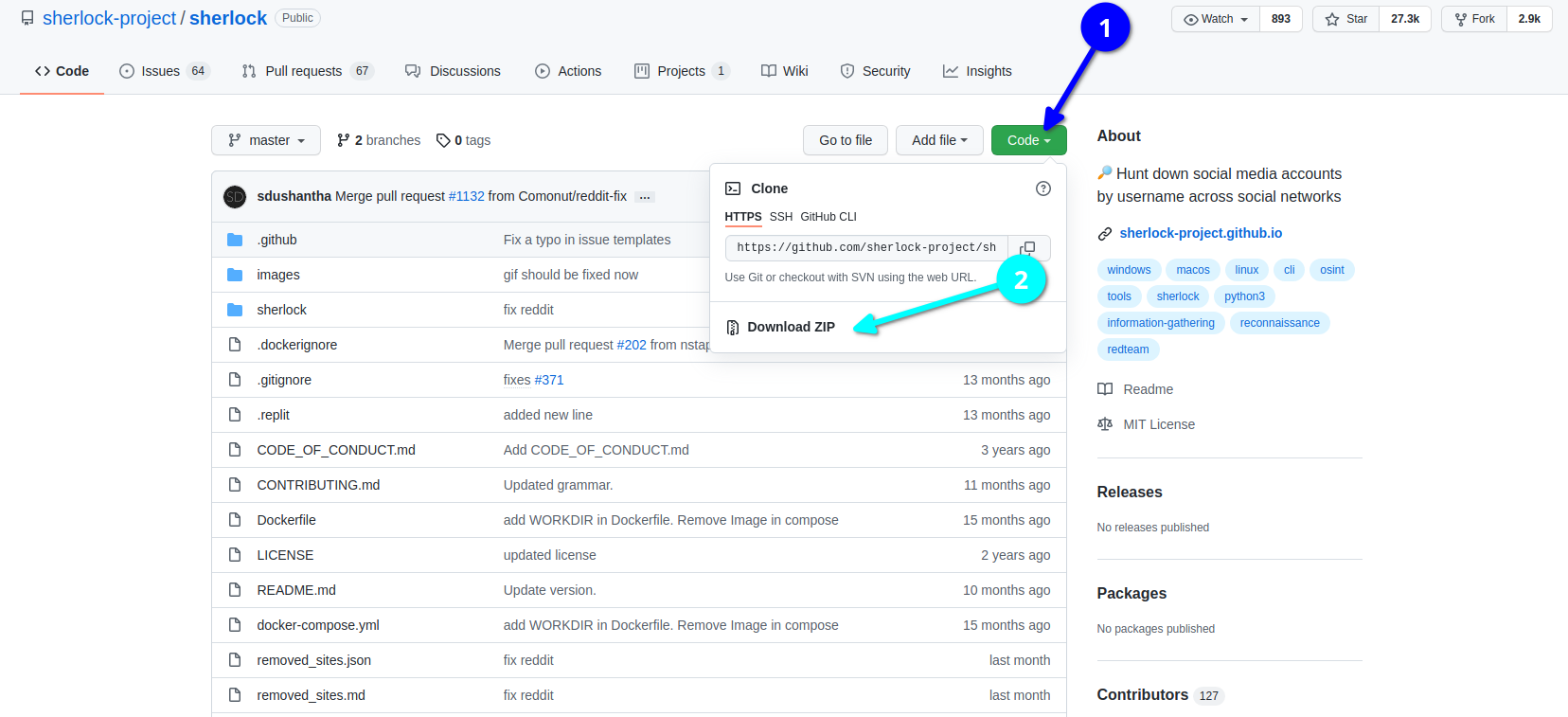The width and height of the screenshot is (1568, 717).
Task: Click the osint topic tag
Action: coord(1332,270)
